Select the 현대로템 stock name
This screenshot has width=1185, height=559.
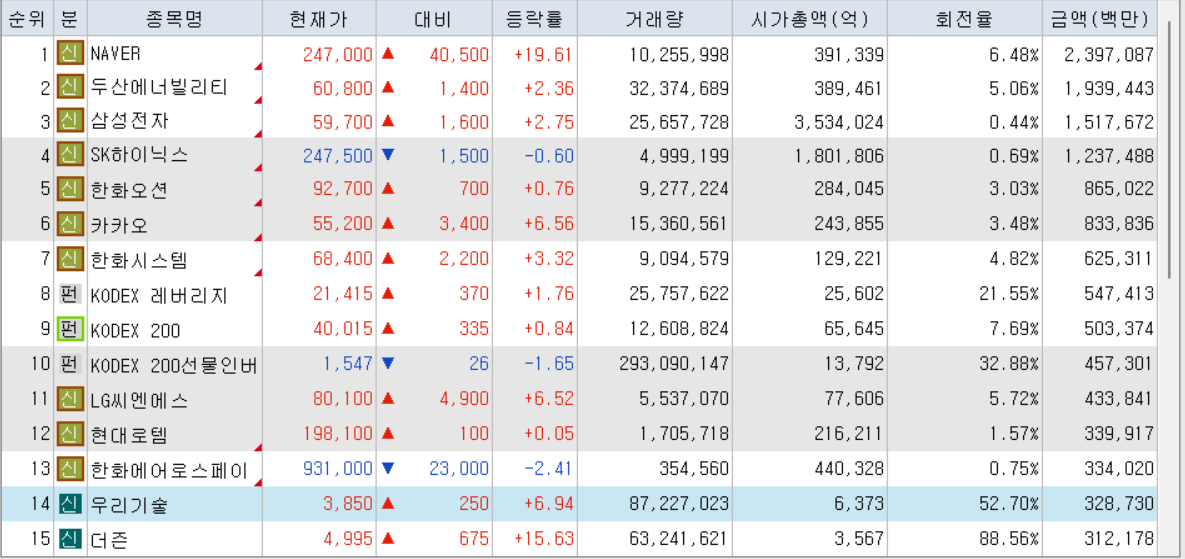(129, 434)
